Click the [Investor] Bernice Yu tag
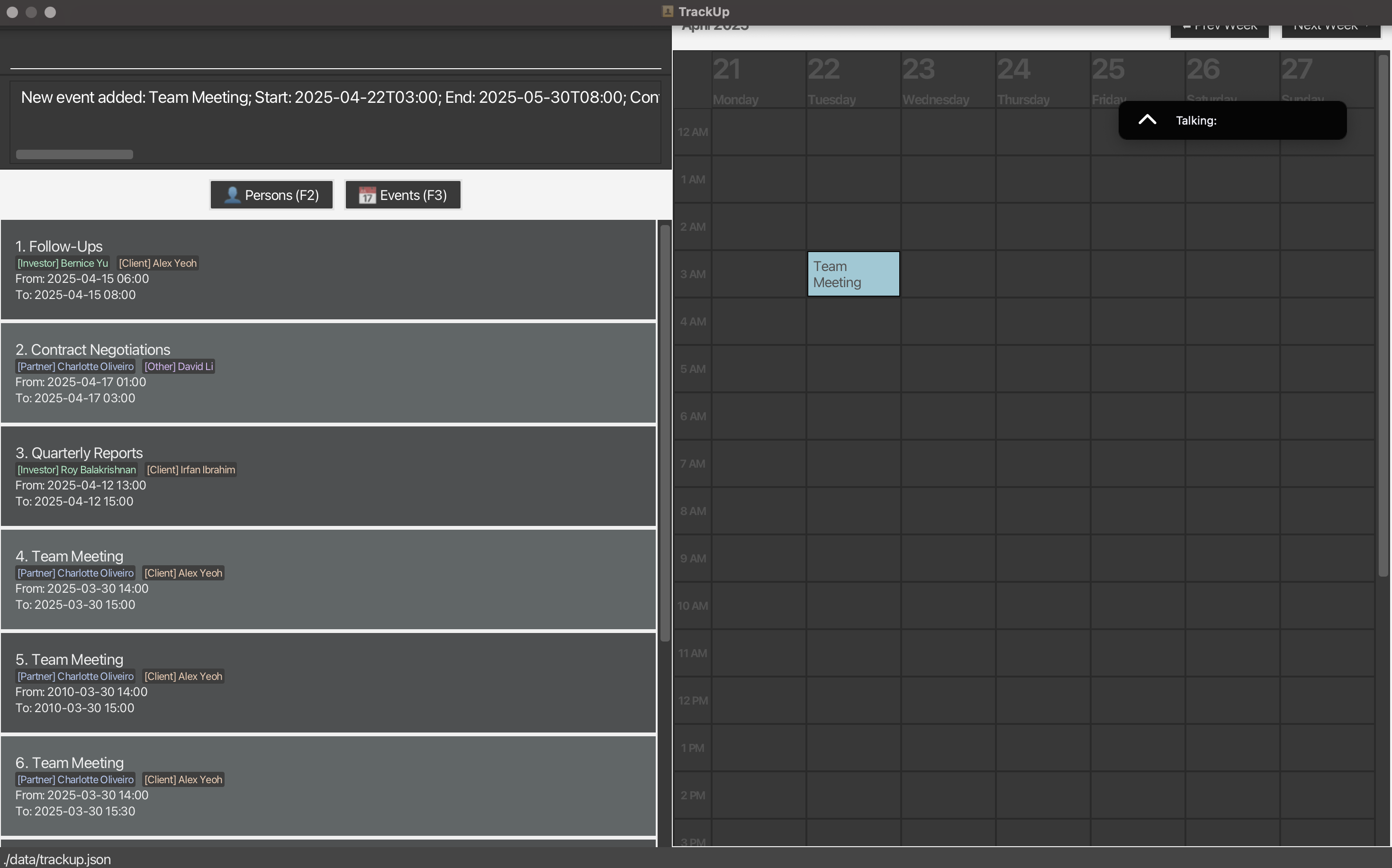The image size is (1392, 868). [63, 263]
